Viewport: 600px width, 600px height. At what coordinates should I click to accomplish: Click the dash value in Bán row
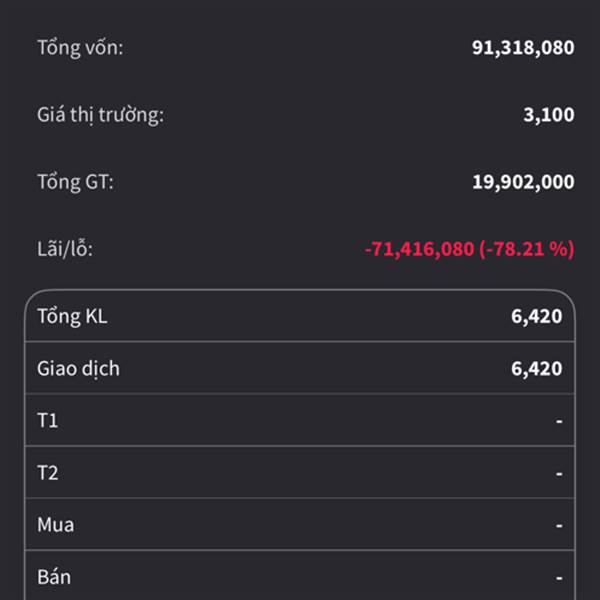tap(559, 577)
